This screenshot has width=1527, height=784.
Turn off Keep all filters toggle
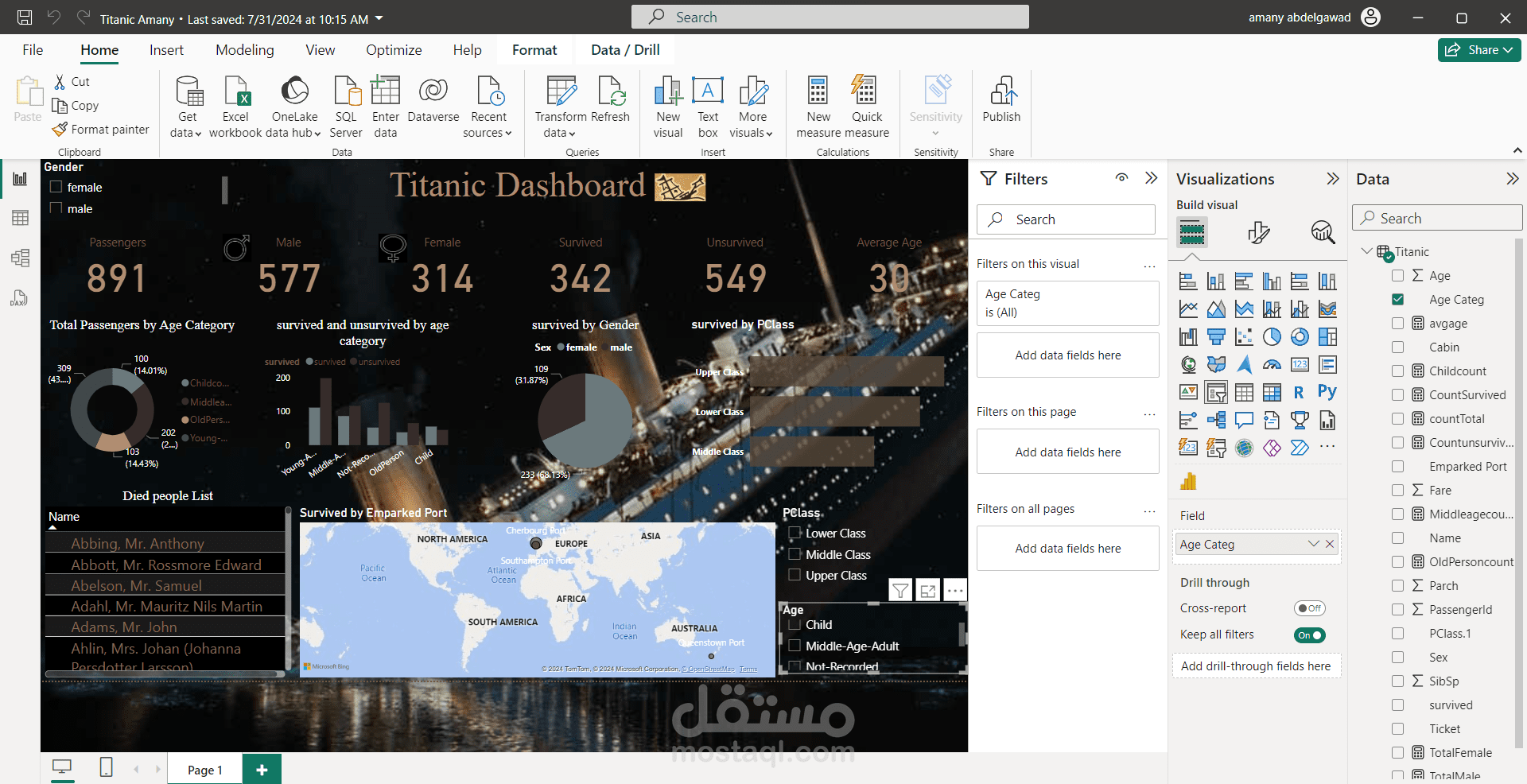1309,635
